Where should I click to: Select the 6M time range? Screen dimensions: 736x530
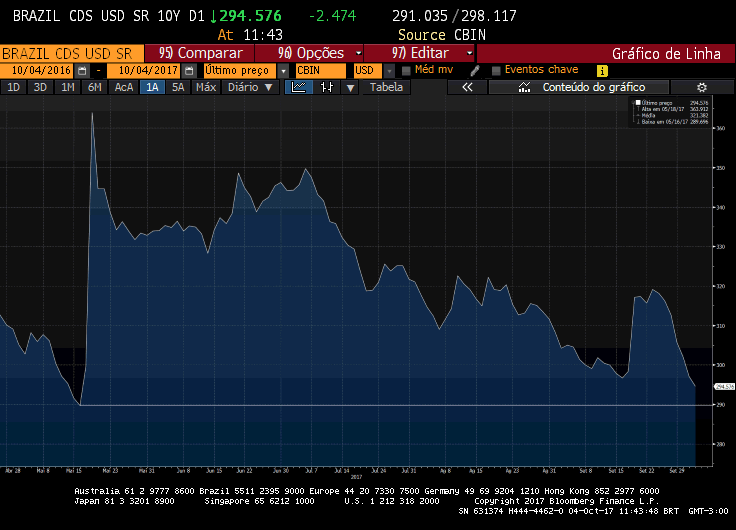(x=94, y=87)
